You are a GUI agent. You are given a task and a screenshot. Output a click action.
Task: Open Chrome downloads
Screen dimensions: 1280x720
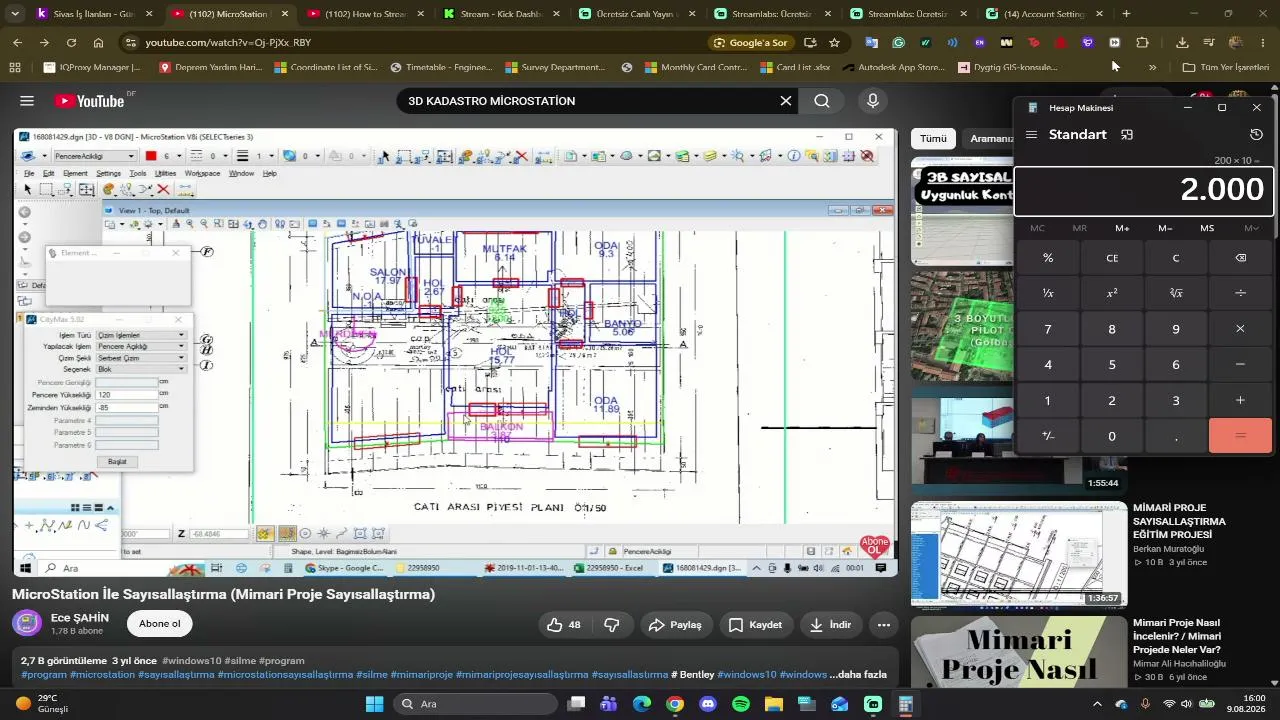click(1182, 43)
